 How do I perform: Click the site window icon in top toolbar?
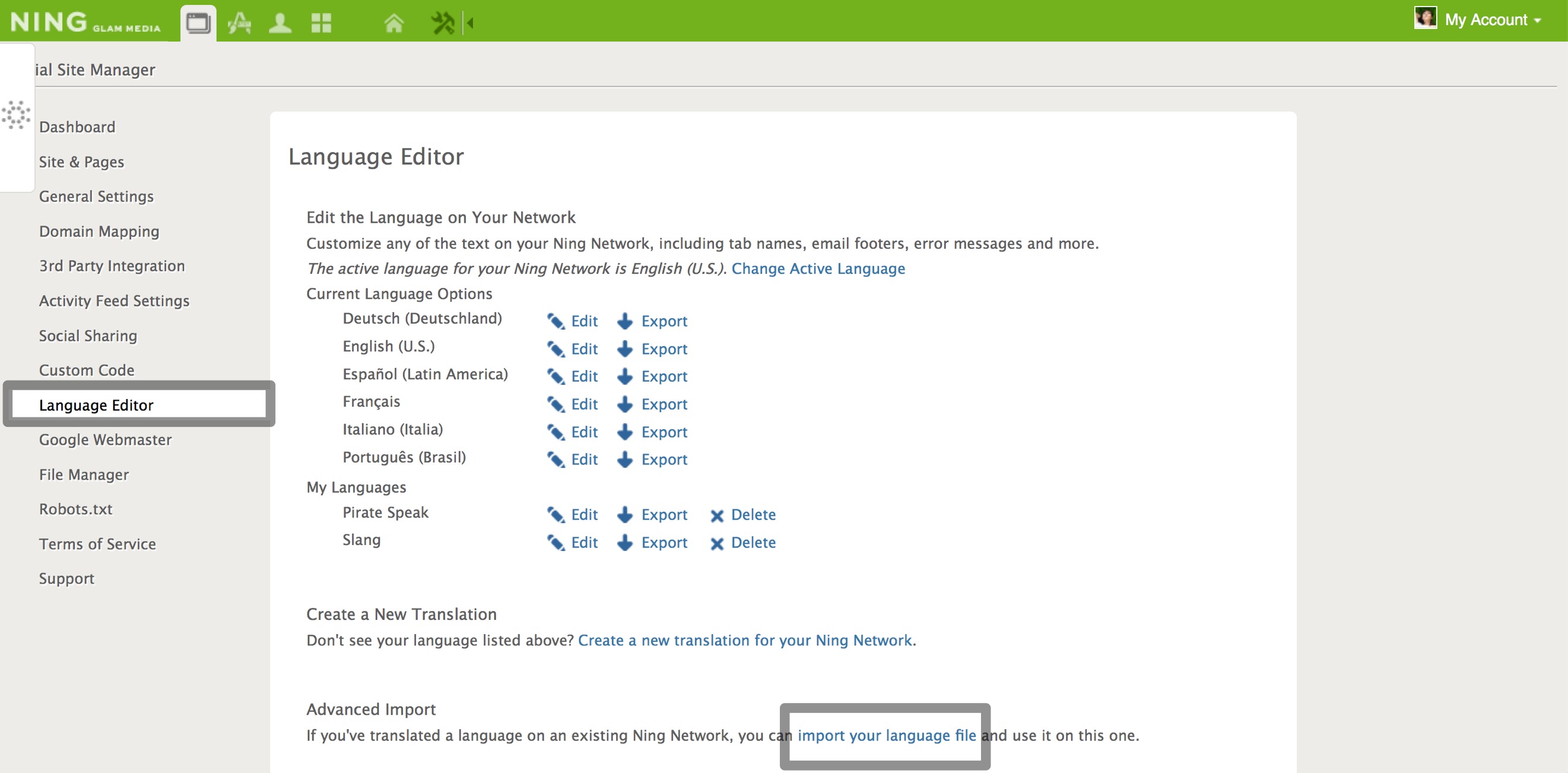(198, 23)
